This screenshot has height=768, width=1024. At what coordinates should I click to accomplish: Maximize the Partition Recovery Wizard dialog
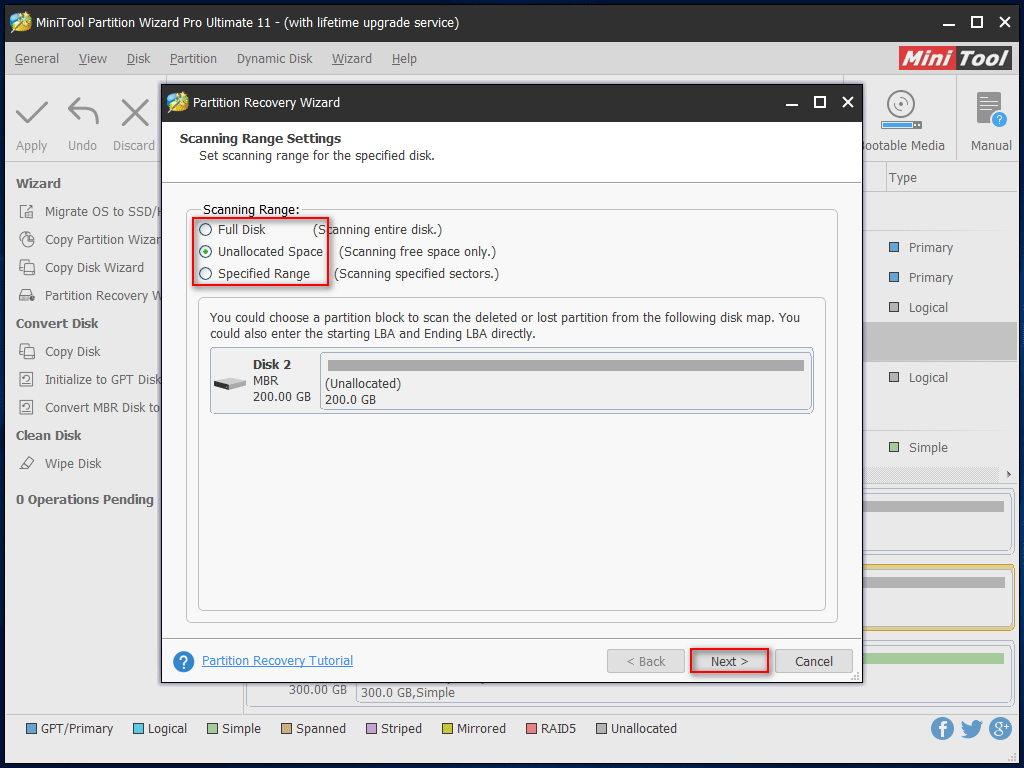point(820,103)
